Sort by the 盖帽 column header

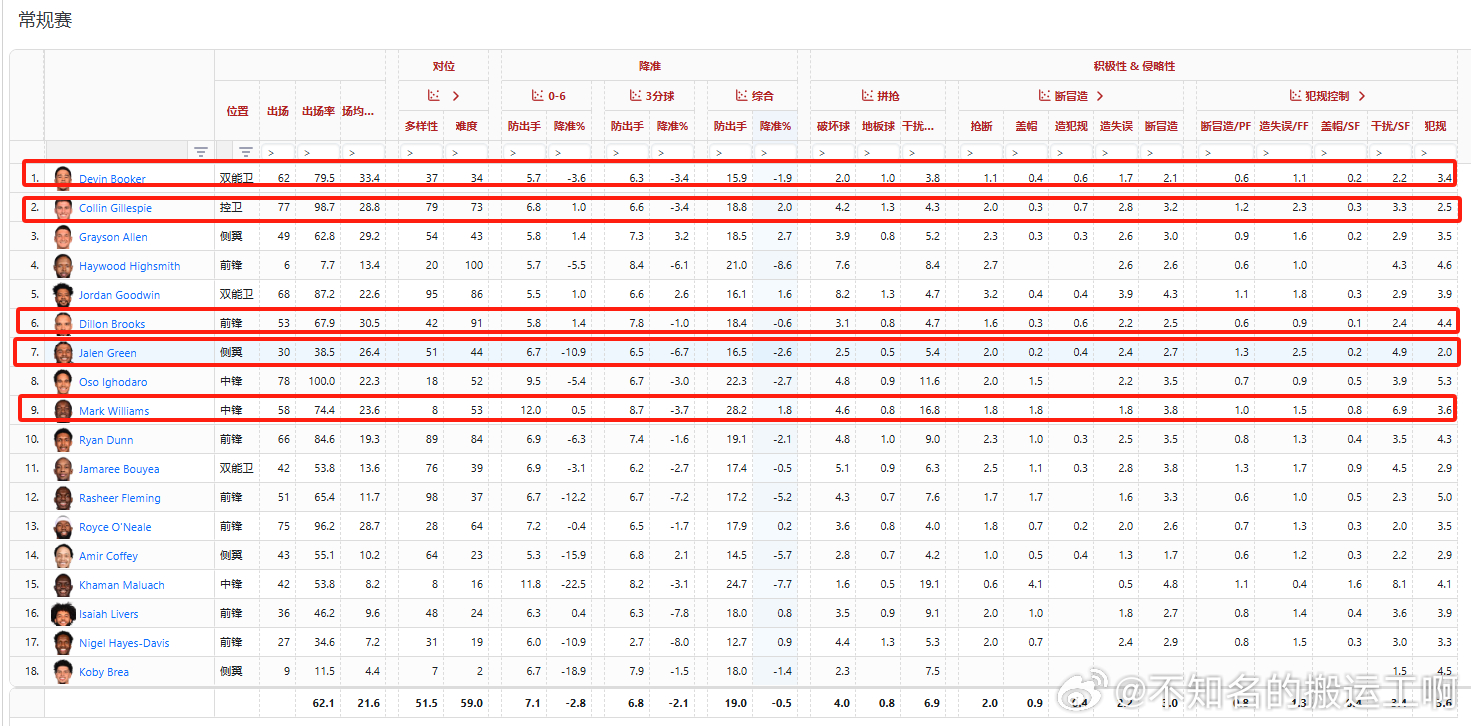(x=1027, y=126)
